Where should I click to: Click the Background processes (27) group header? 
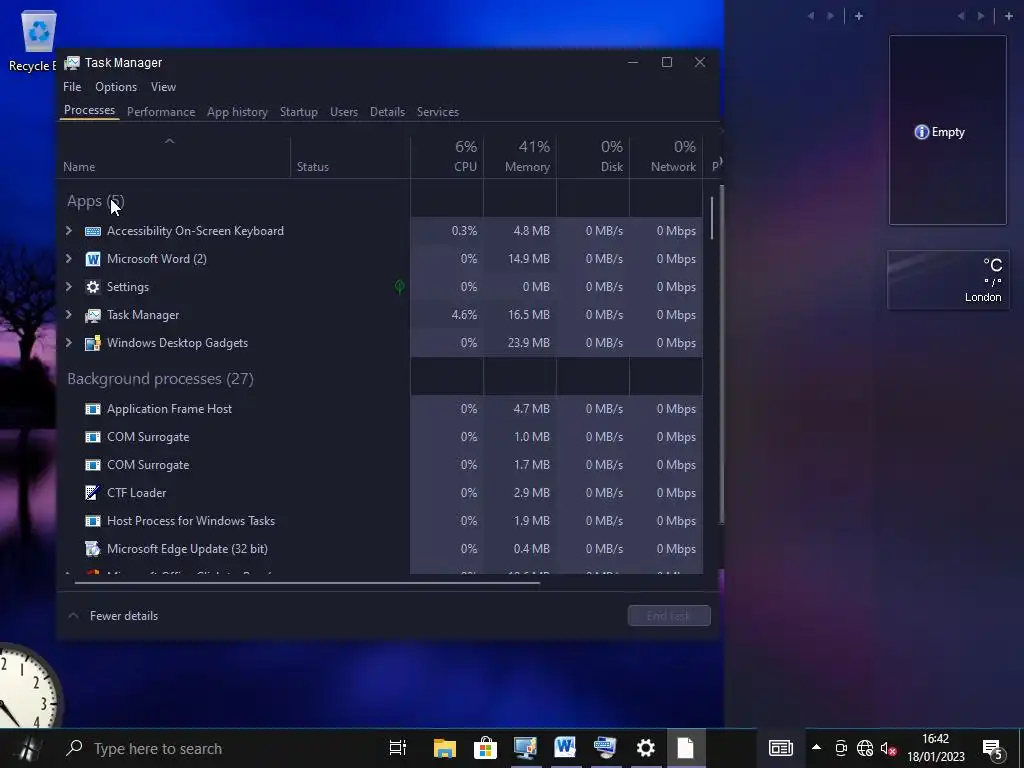pos(160,379)
